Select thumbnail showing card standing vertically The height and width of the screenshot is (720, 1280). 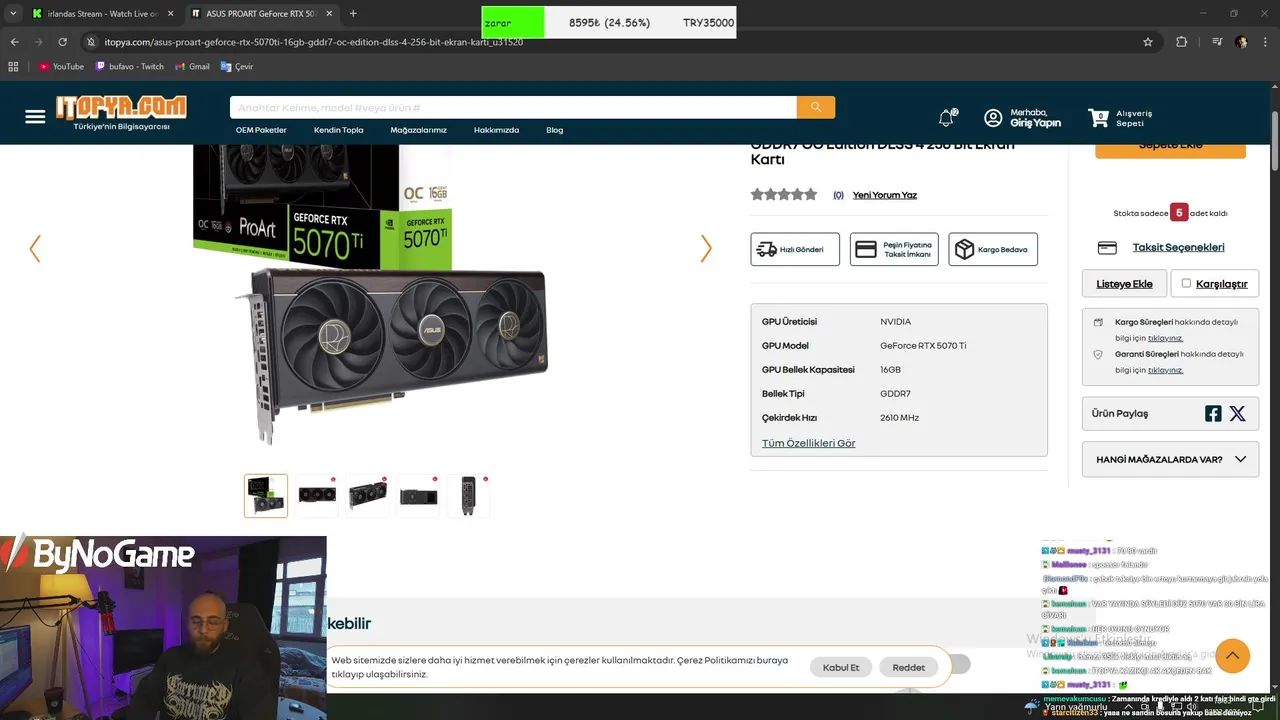click(468, 496)
